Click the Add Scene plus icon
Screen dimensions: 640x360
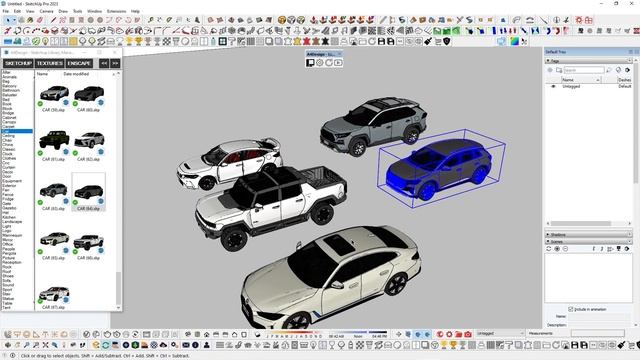coord(557,249)
